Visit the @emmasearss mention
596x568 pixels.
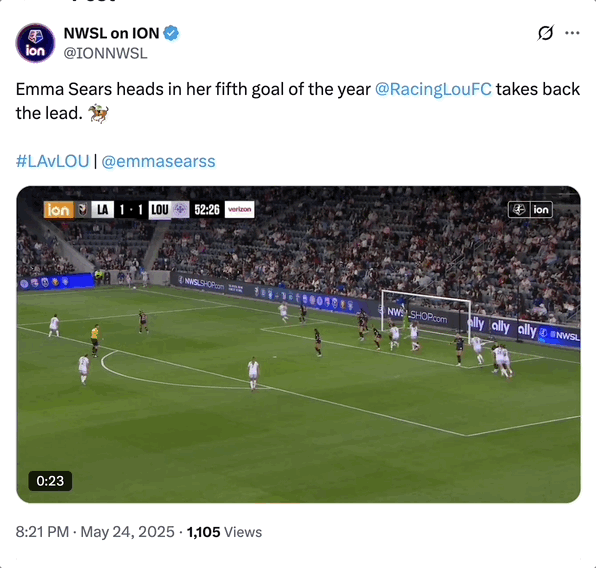tap(158, 161)
